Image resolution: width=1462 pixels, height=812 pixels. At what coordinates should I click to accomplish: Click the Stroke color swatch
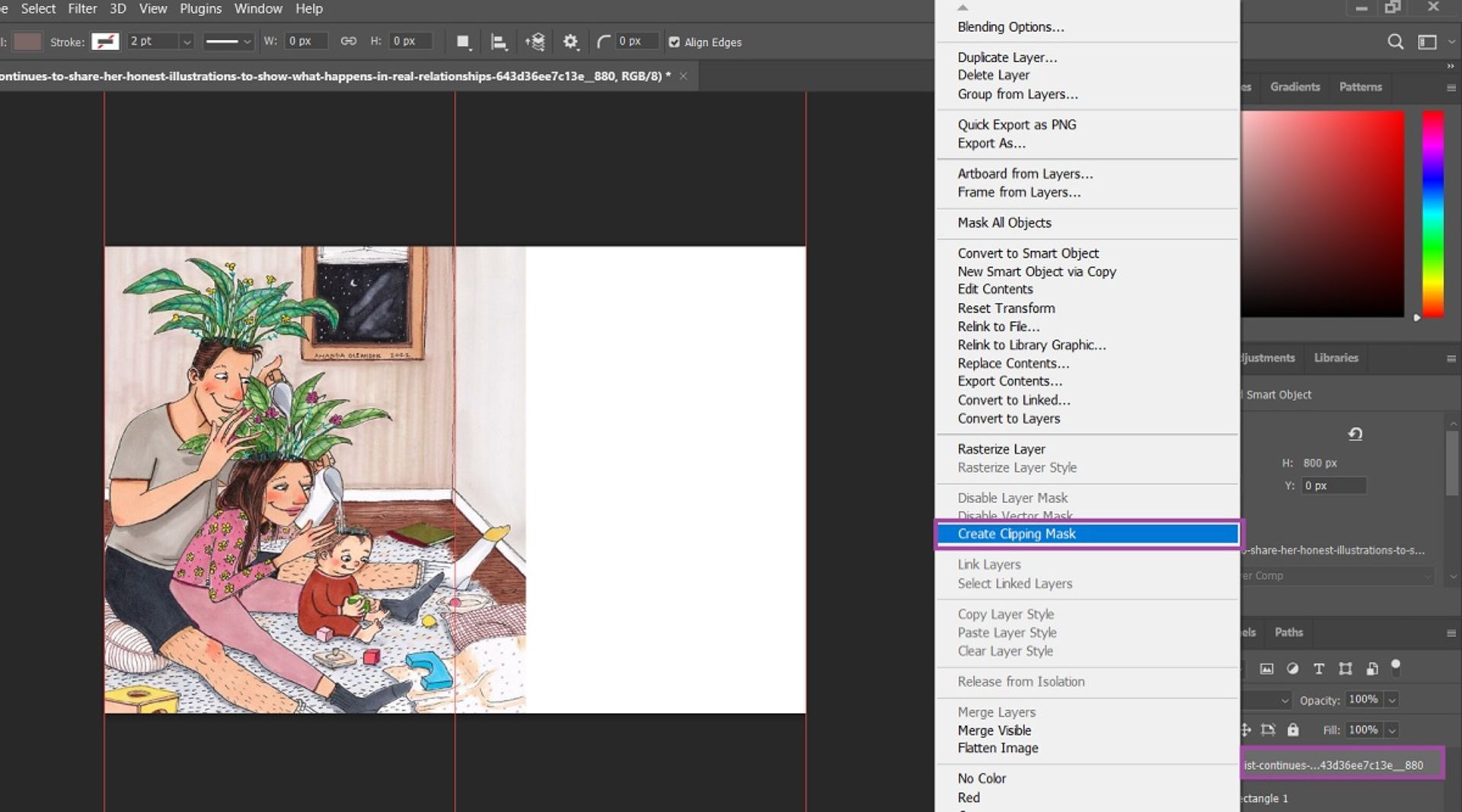point(105,42)
